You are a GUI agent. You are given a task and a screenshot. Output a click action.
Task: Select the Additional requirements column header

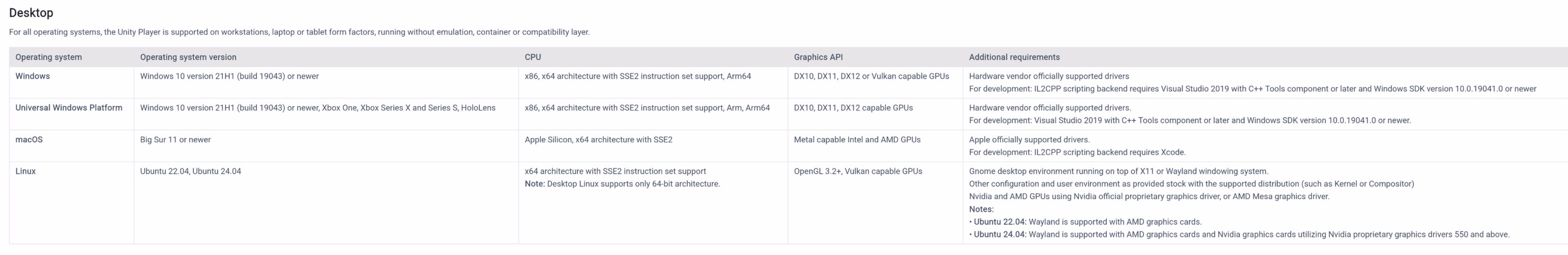tap(1014, 58)
